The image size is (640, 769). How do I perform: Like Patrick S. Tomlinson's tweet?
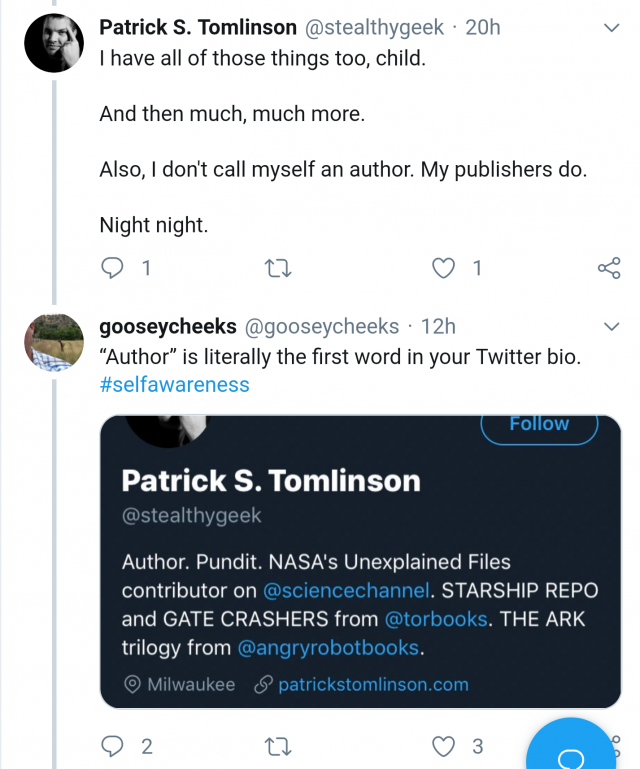click(x=443, y=268)
